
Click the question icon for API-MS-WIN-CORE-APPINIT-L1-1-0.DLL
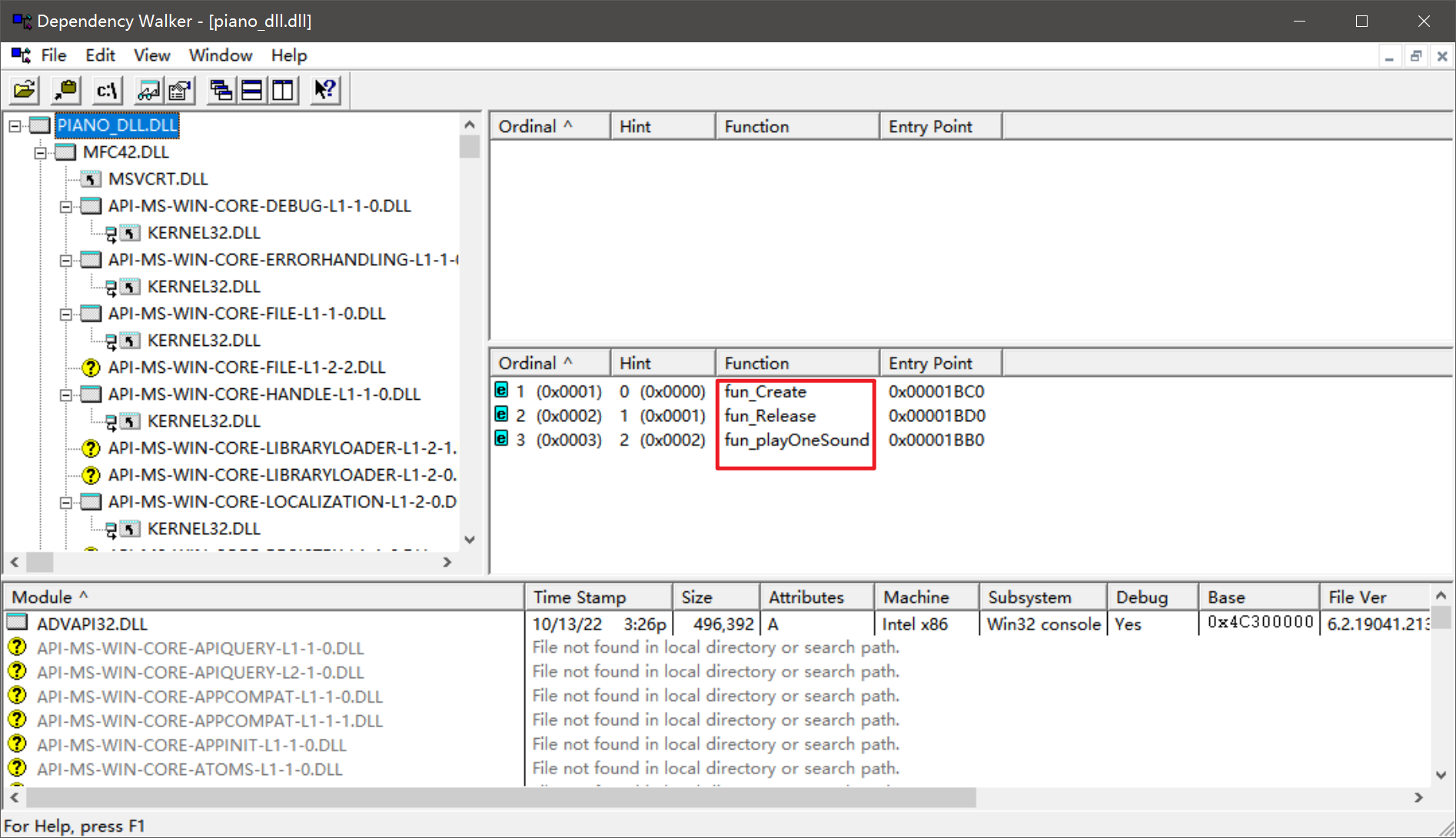click(17, 744)
